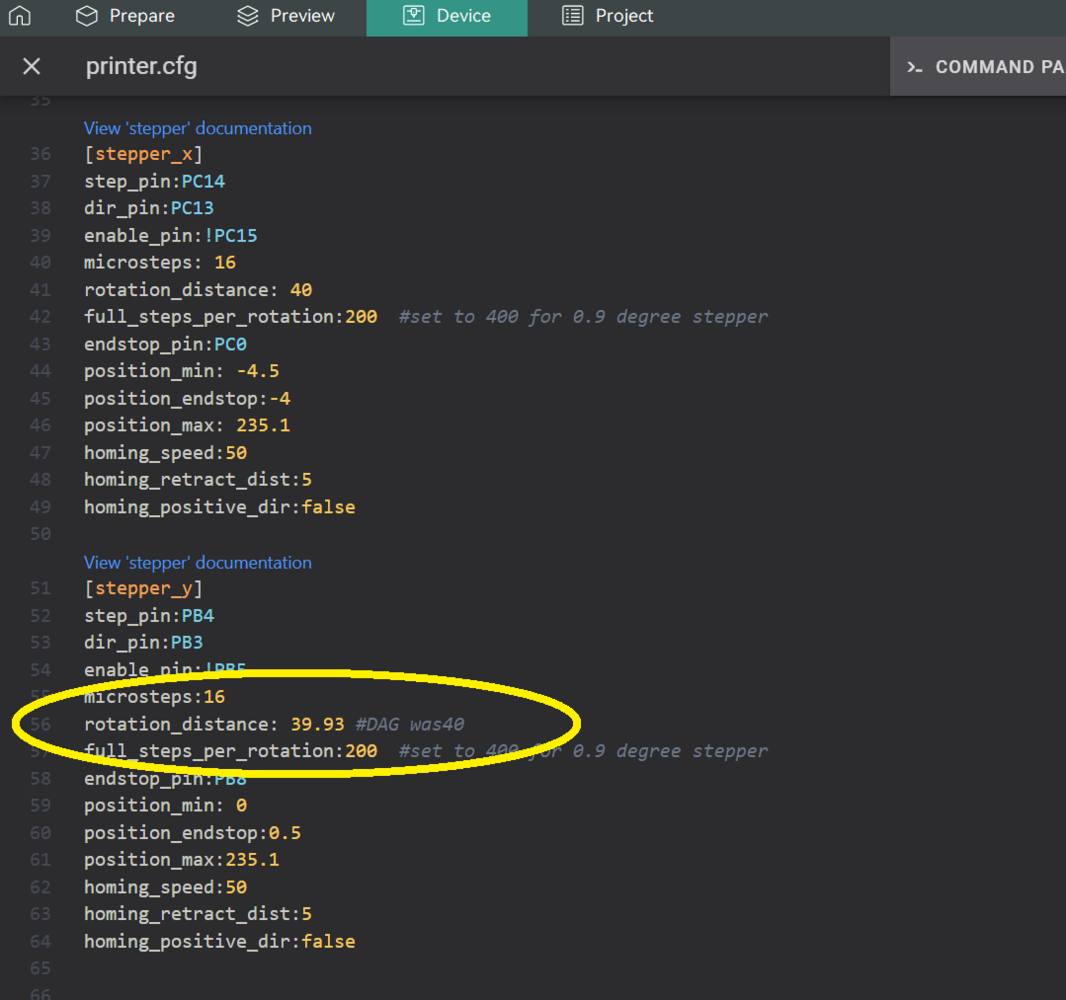
Task: Click the Project list icon
Action: click(572, 16)
